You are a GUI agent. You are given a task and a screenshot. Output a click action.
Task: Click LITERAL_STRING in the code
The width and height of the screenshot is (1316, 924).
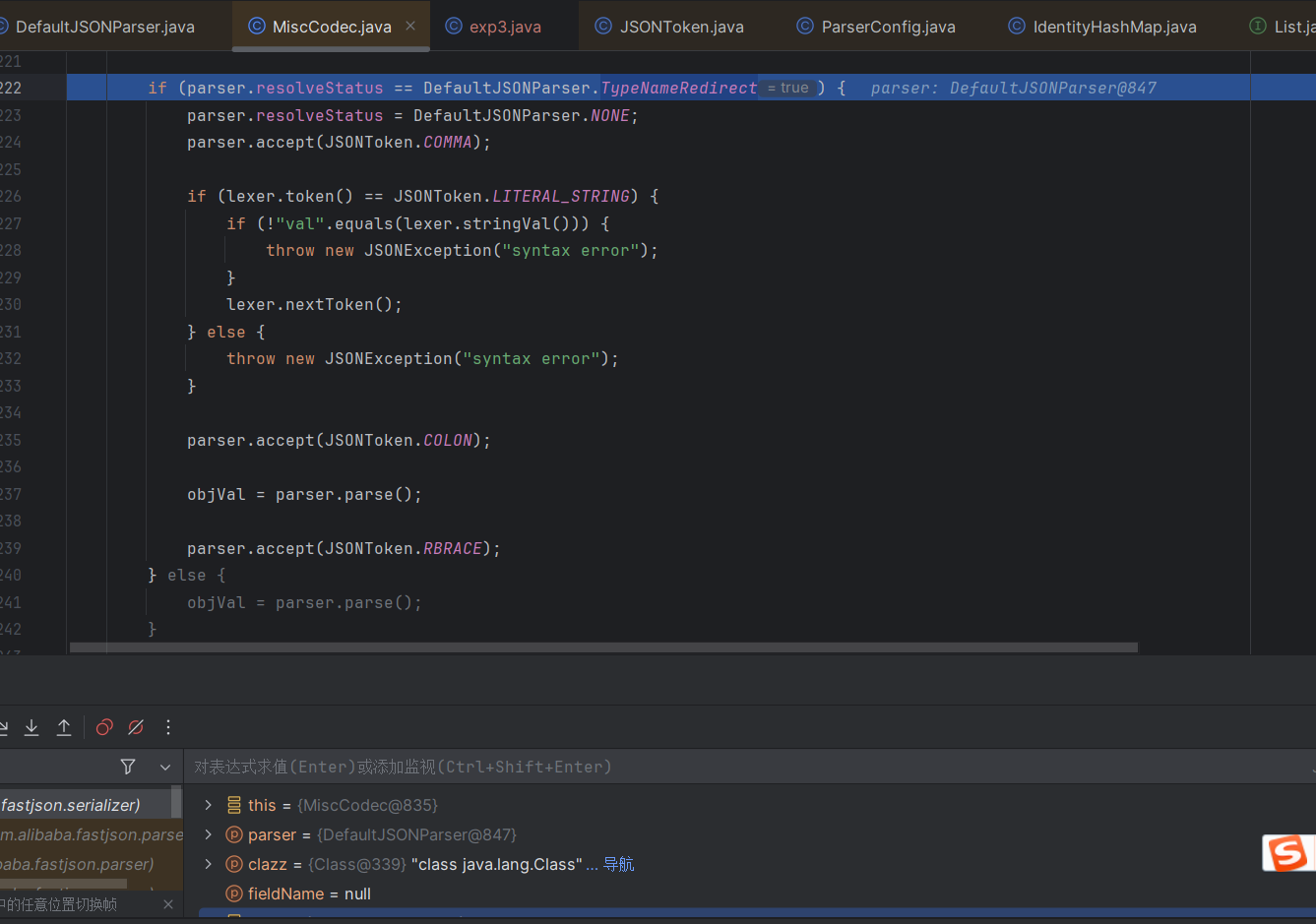(561, 196)
